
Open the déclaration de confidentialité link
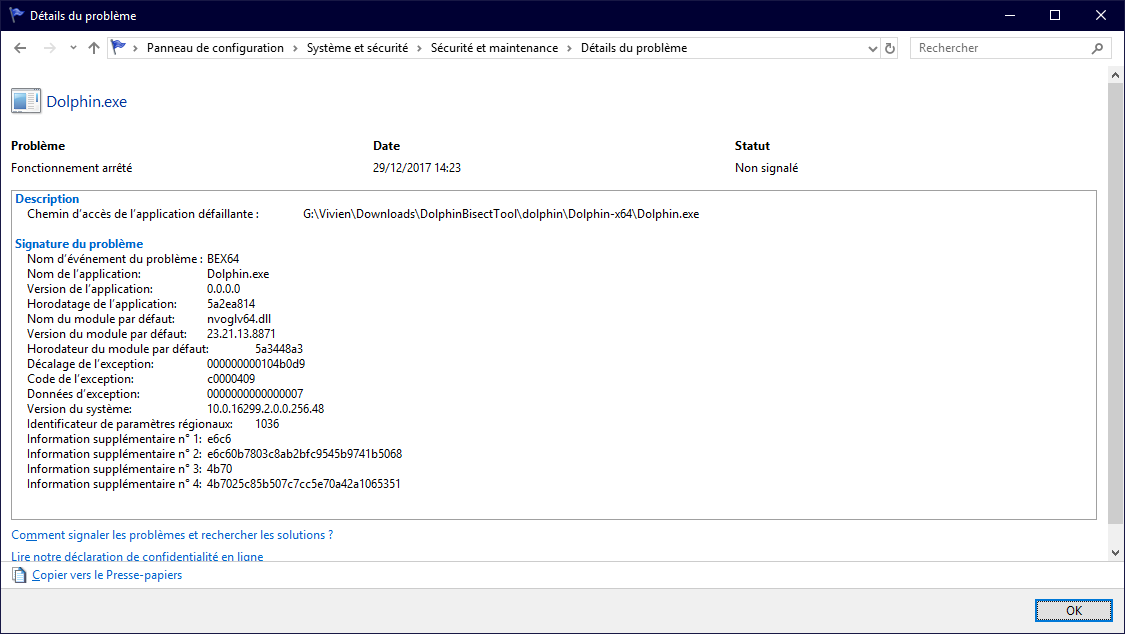click(137, 557)
